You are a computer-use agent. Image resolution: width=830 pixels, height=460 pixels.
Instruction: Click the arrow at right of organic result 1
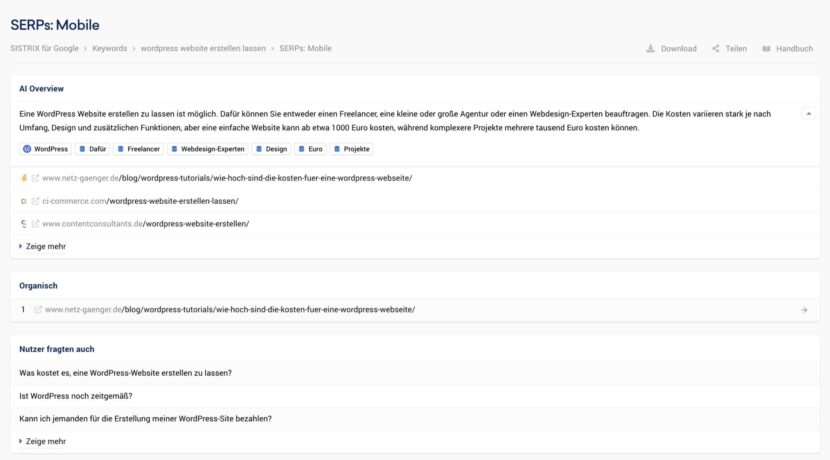coord(804,310)
